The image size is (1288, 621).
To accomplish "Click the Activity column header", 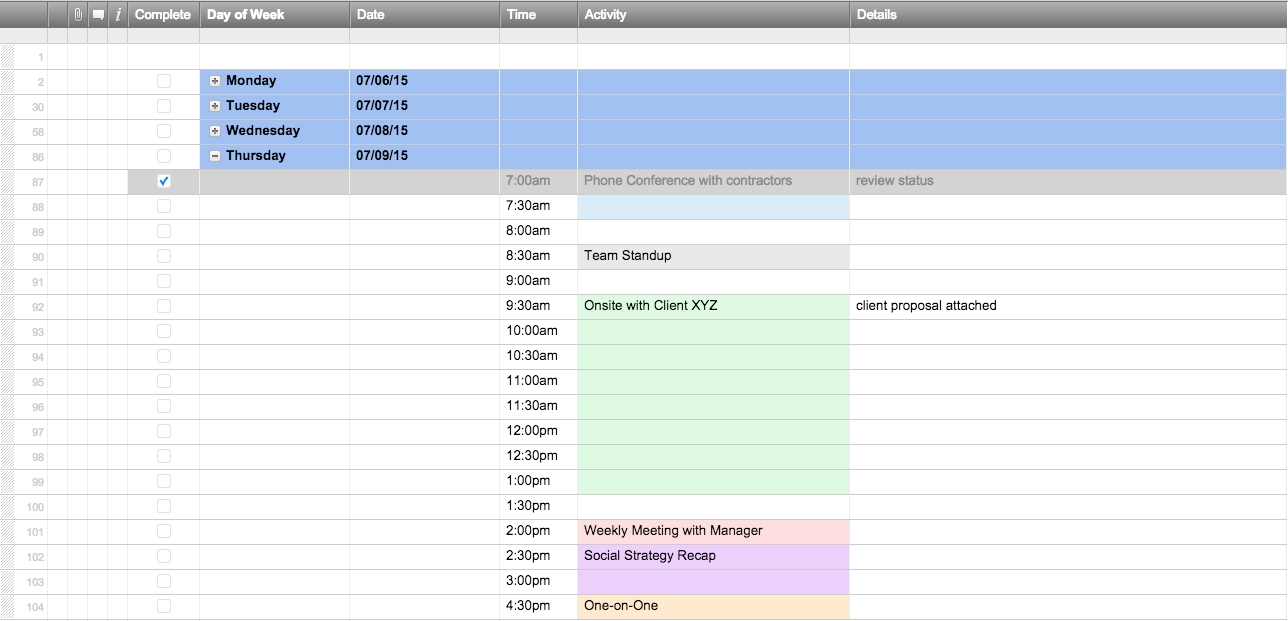I will [x=712, y=14].
